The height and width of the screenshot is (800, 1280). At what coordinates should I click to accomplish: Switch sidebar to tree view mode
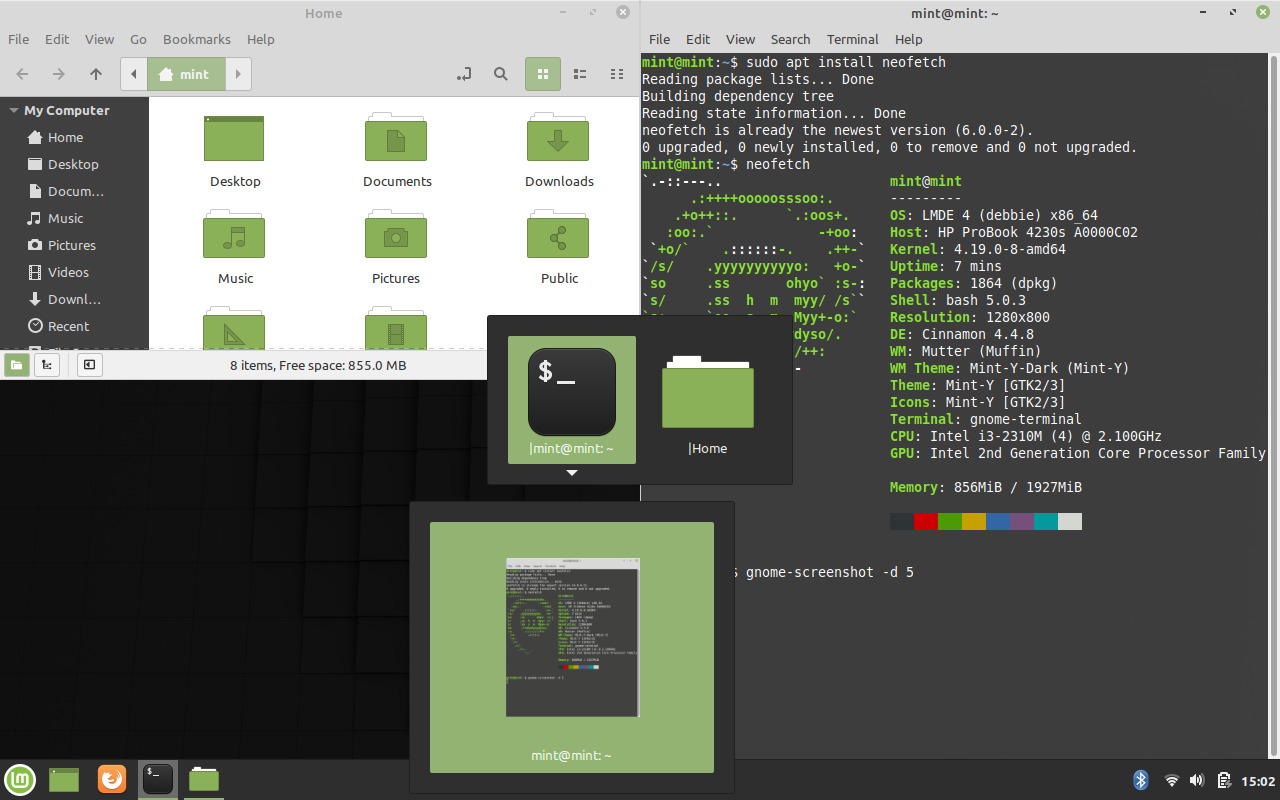tap(47, 364)
